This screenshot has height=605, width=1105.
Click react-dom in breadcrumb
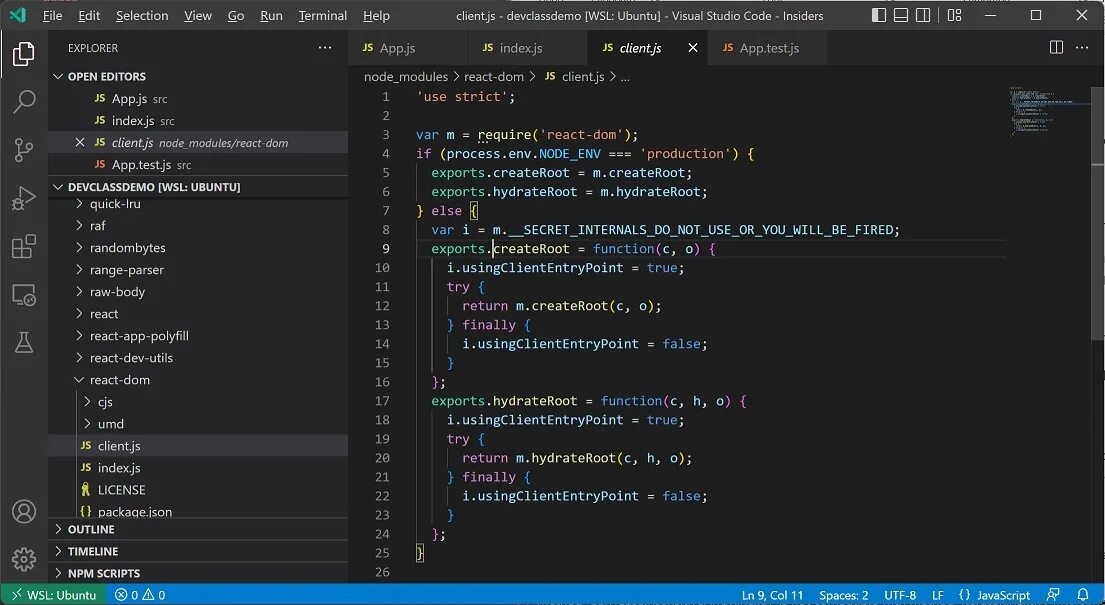point(493,76)
